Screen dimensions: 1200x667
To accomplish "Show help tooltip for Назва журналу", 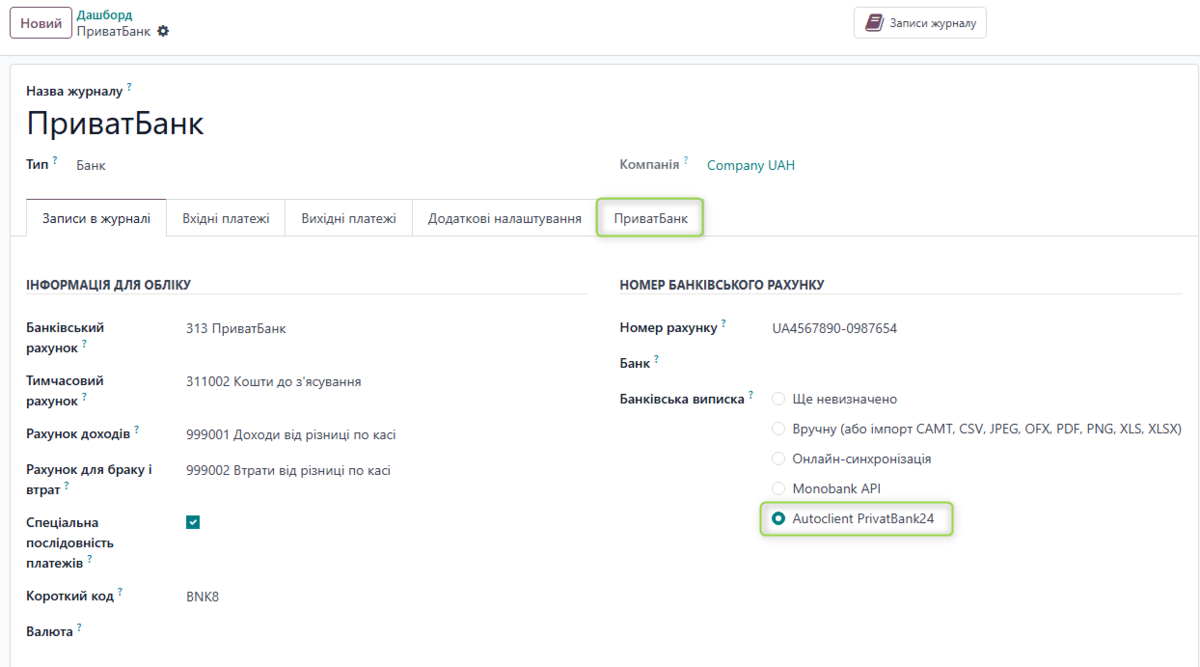I will click(129, 87).
